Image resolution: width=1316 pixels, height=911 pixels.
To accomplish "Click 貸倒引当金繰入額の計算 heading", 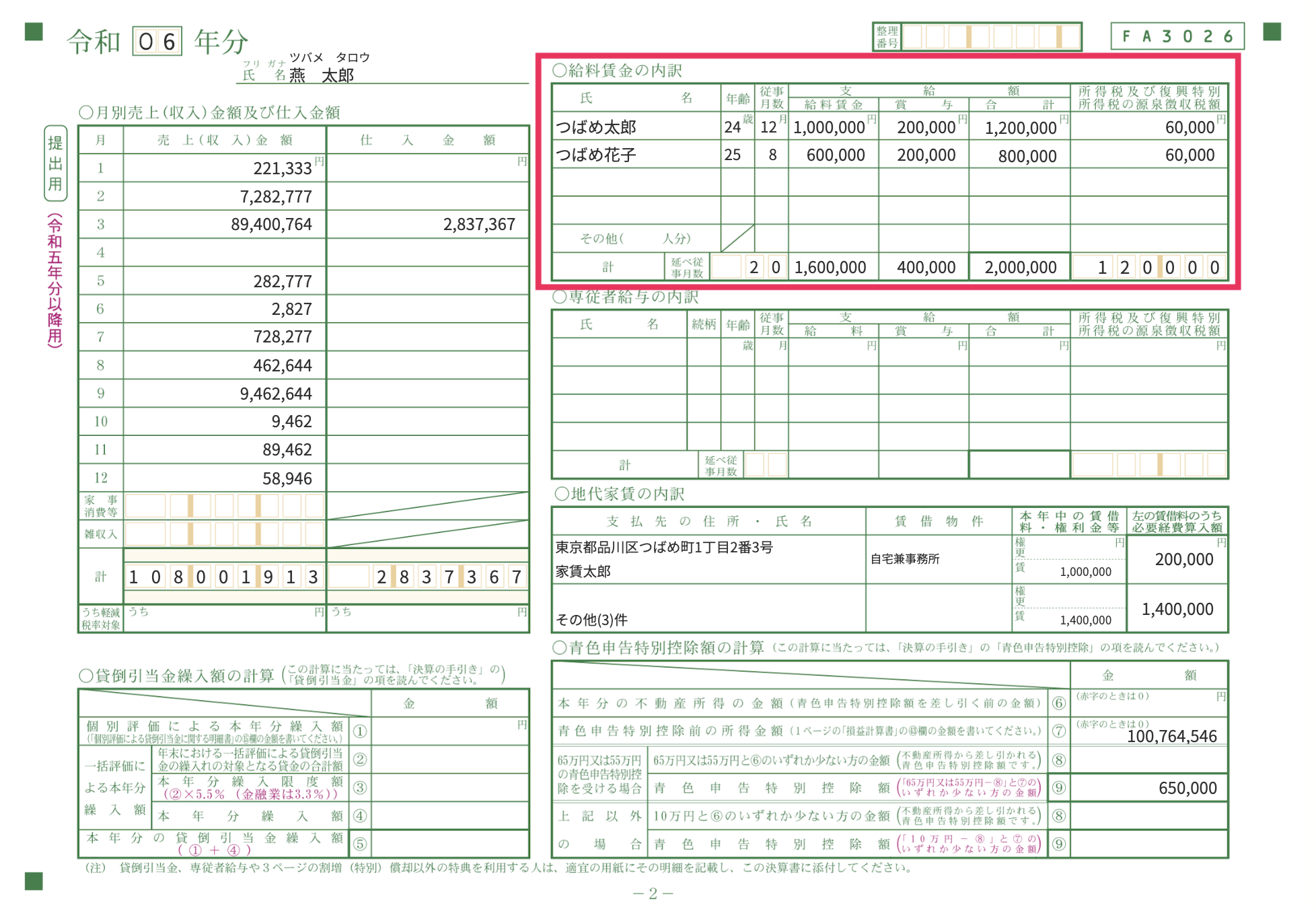I will (177, 676).
